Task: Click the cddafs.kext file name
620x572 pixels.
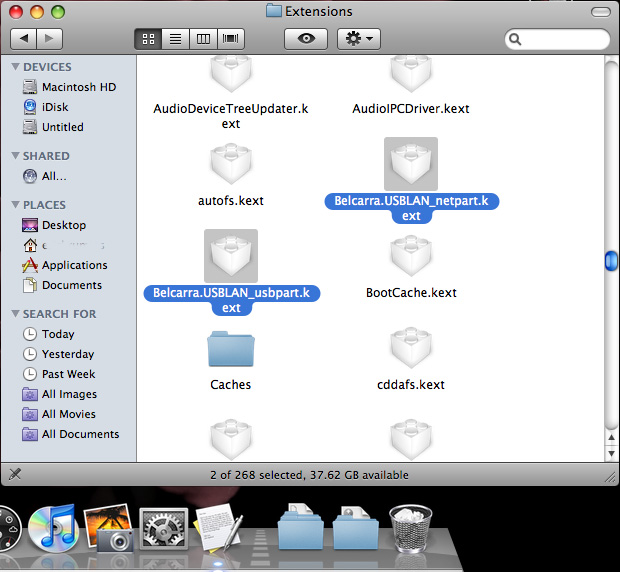Action: coord(411,385)
